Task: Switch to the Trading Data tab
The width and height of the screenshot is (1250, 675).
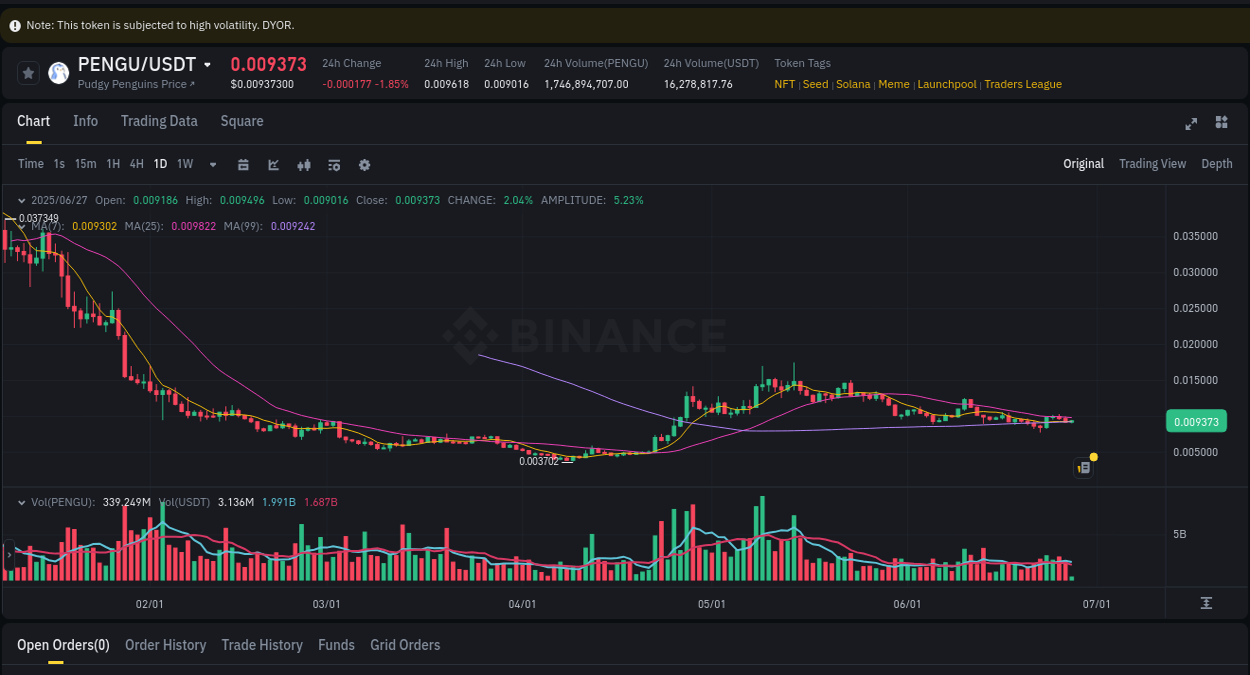Action: point(159,121)
